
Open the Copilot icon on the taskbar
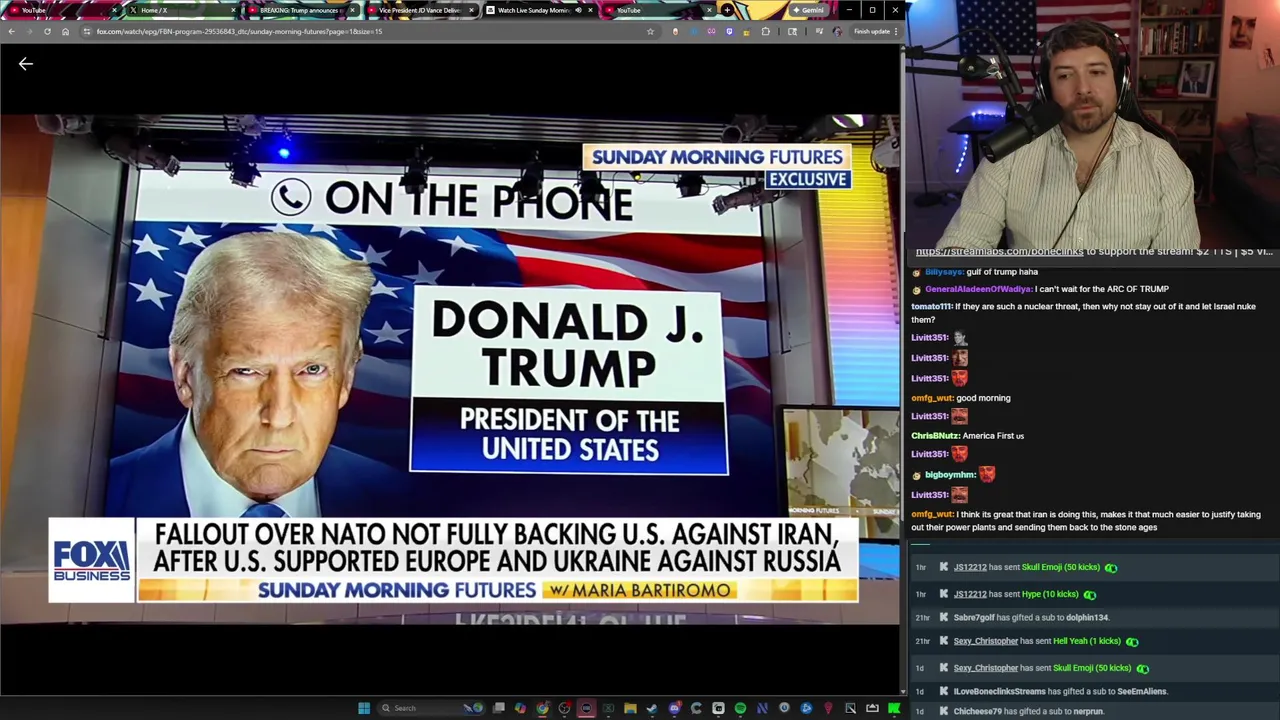point(520,708)
